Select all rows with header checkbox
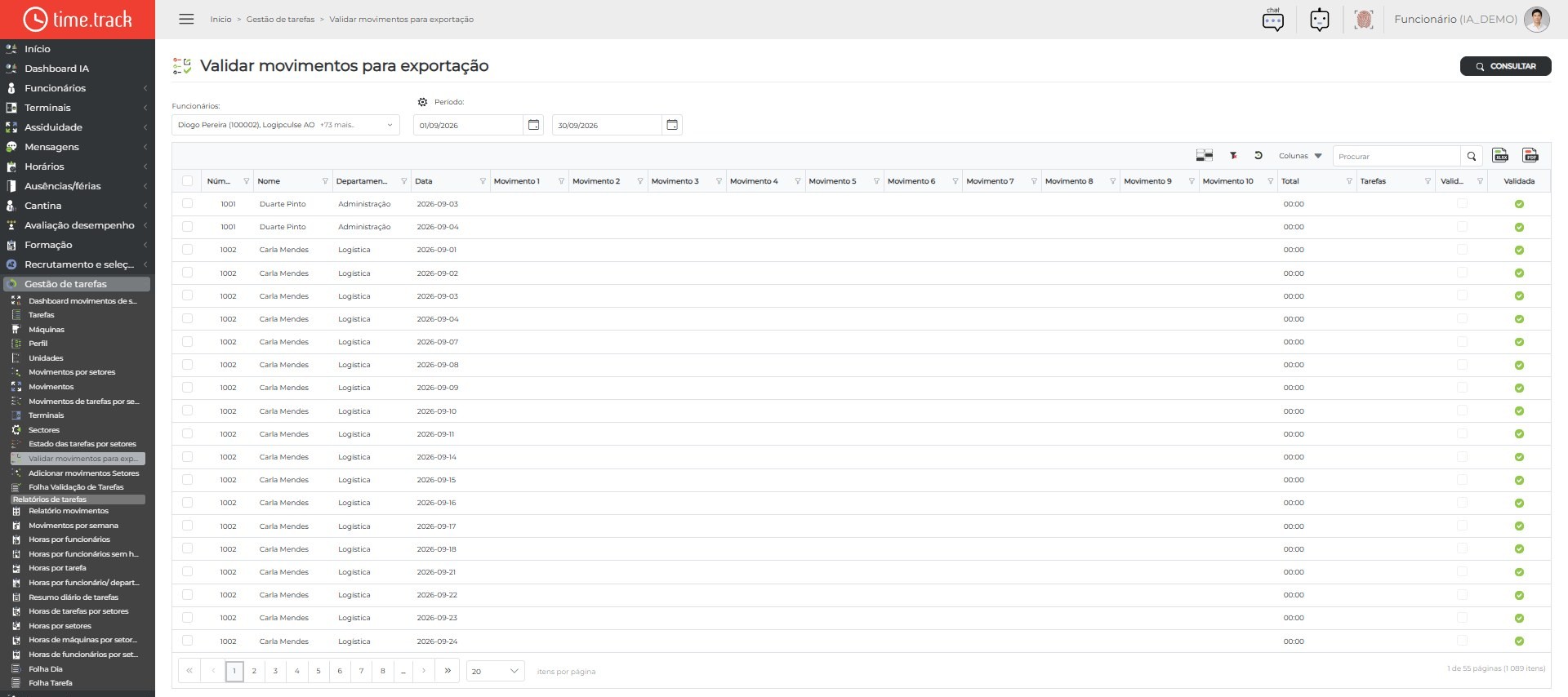The height and width of the screenshot is (697, 1568). coord(188,181)
